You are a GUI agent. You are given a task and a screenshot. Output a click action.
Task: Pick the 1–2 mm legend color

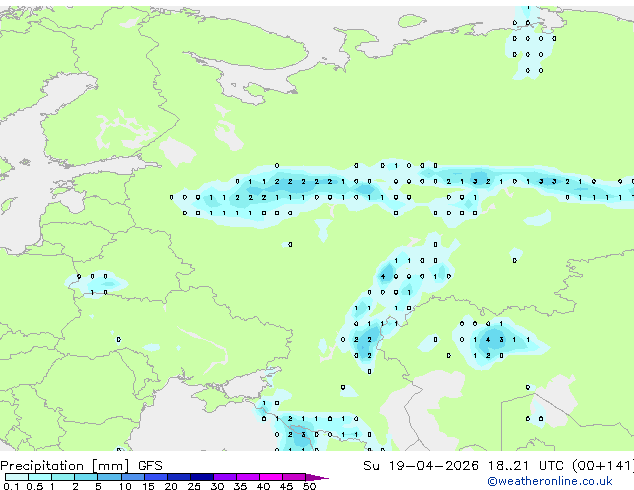(63, 477)
